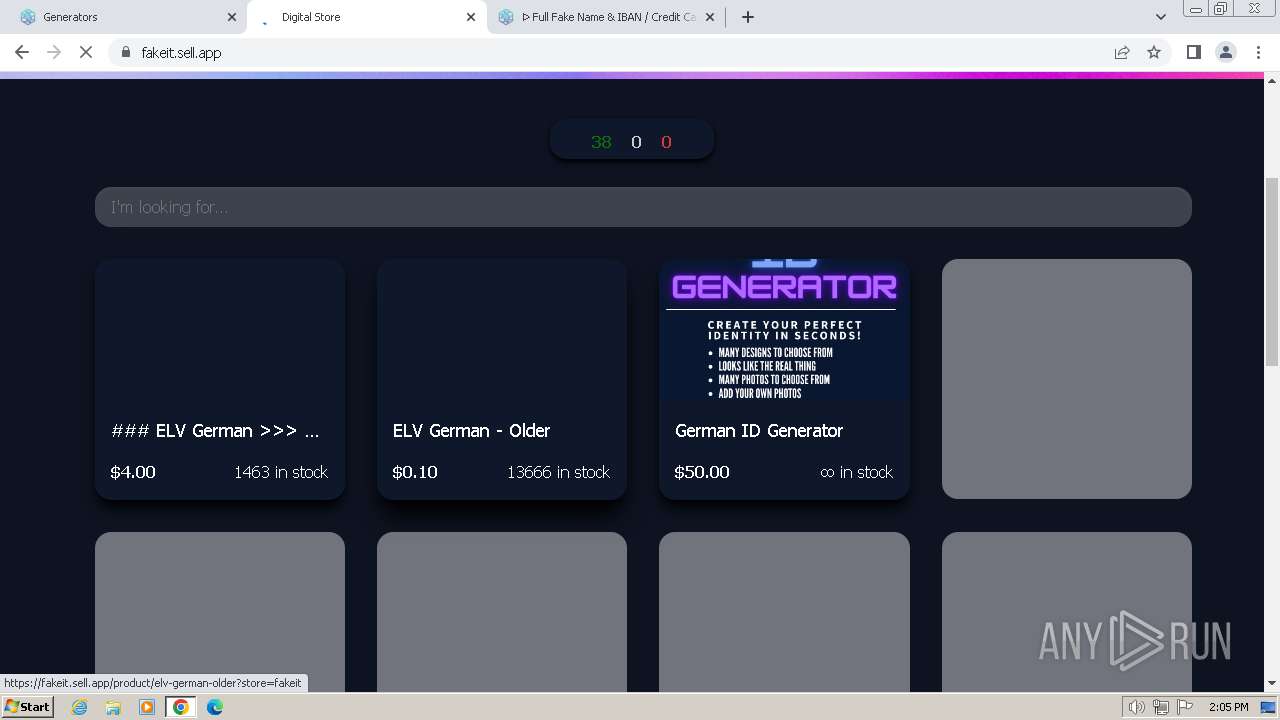Share this page icon

click(1122, 52)
